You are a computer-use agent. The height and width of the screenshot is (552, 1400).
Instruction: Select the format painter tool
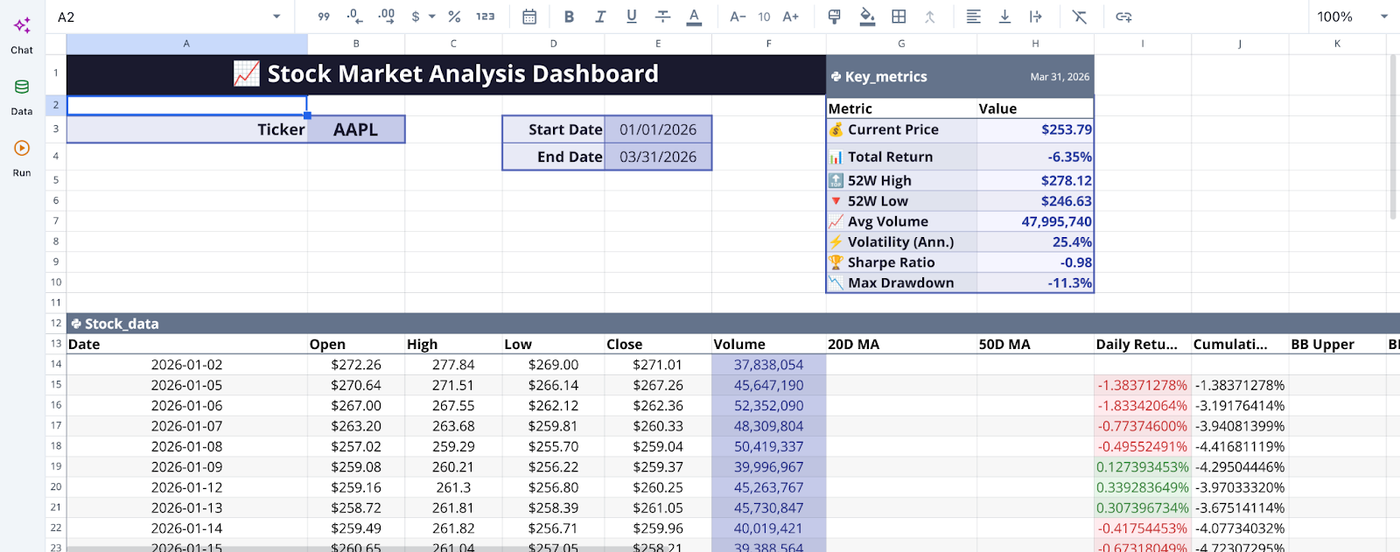coord(835,16)
